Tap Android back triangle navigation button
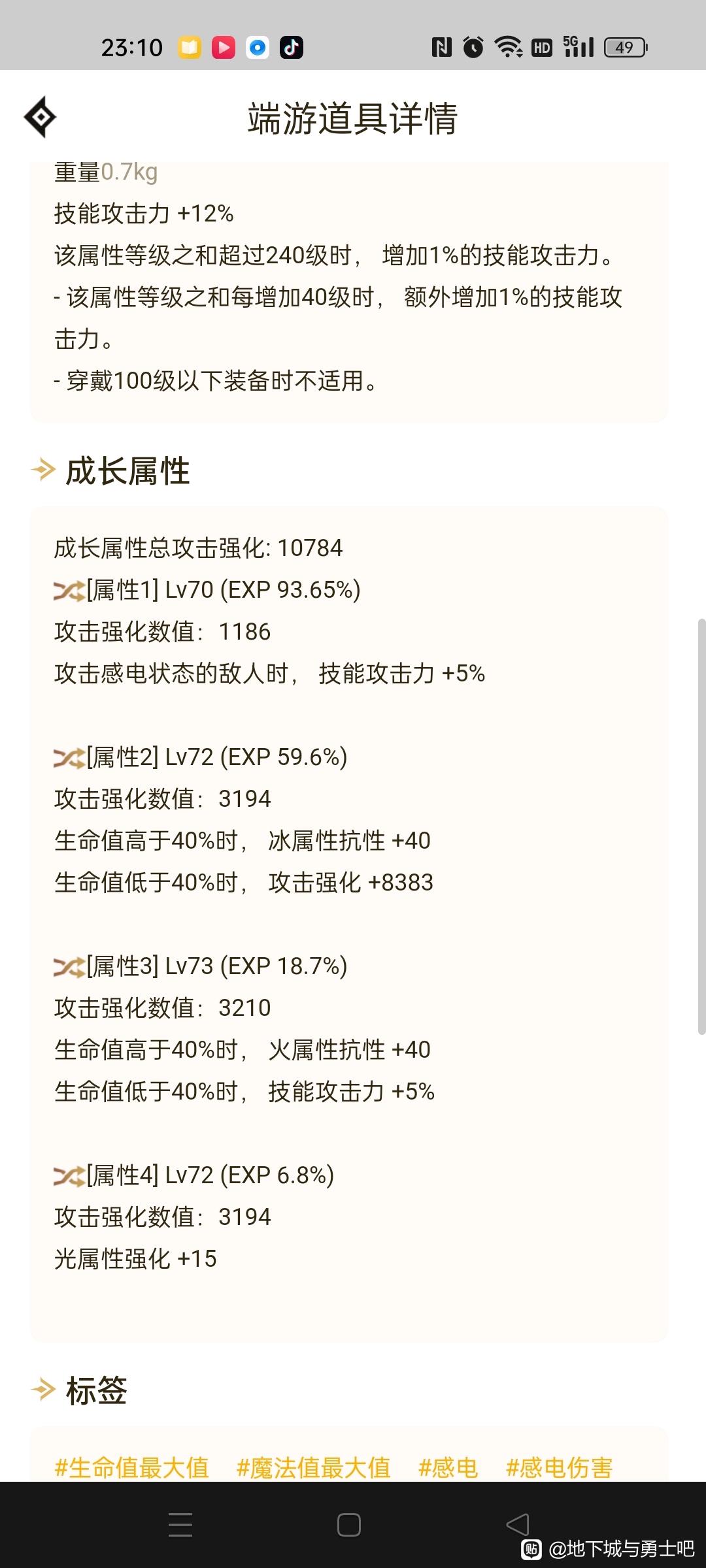 coord(517,1525)
